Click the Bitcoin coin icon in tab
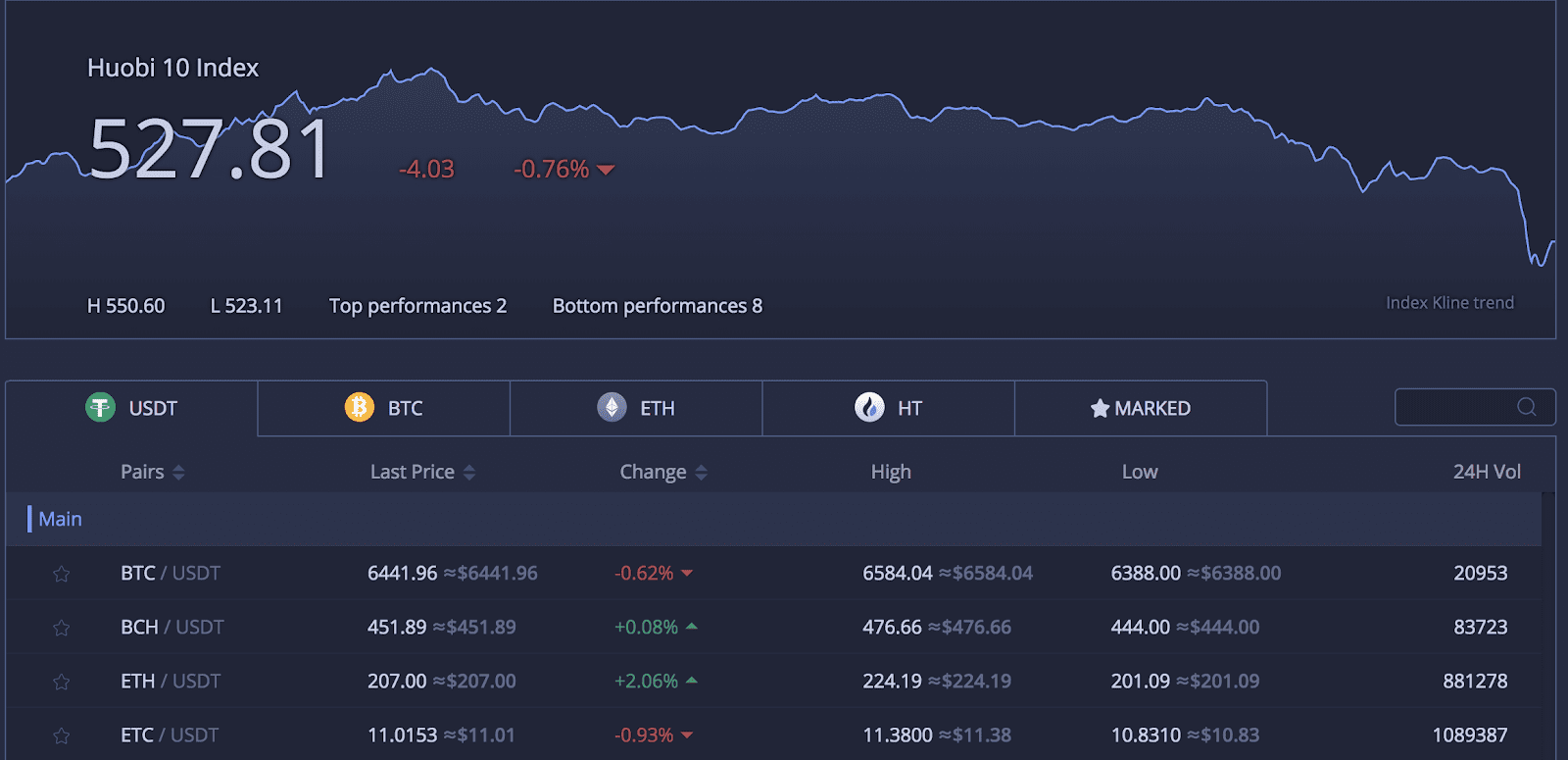This screenshot has height=760, width=1568. coord(360,407)
